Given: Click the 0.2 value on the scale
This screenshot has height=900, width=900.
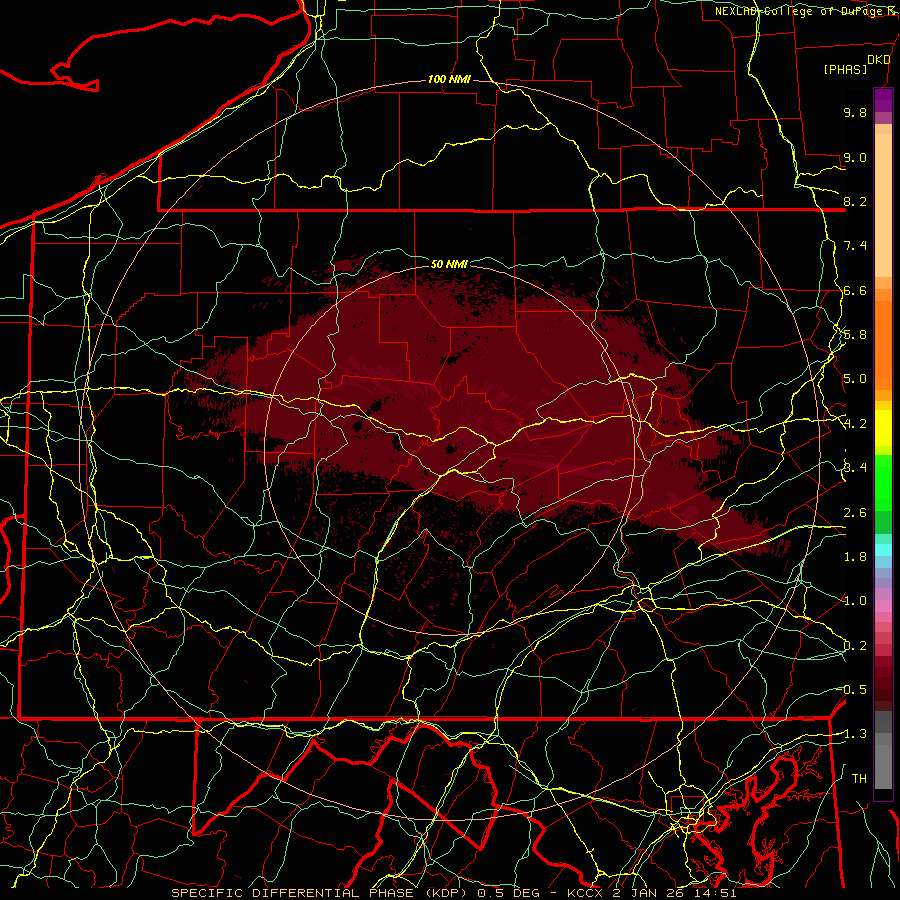Looking at the screenshot, I should [855, 646].
